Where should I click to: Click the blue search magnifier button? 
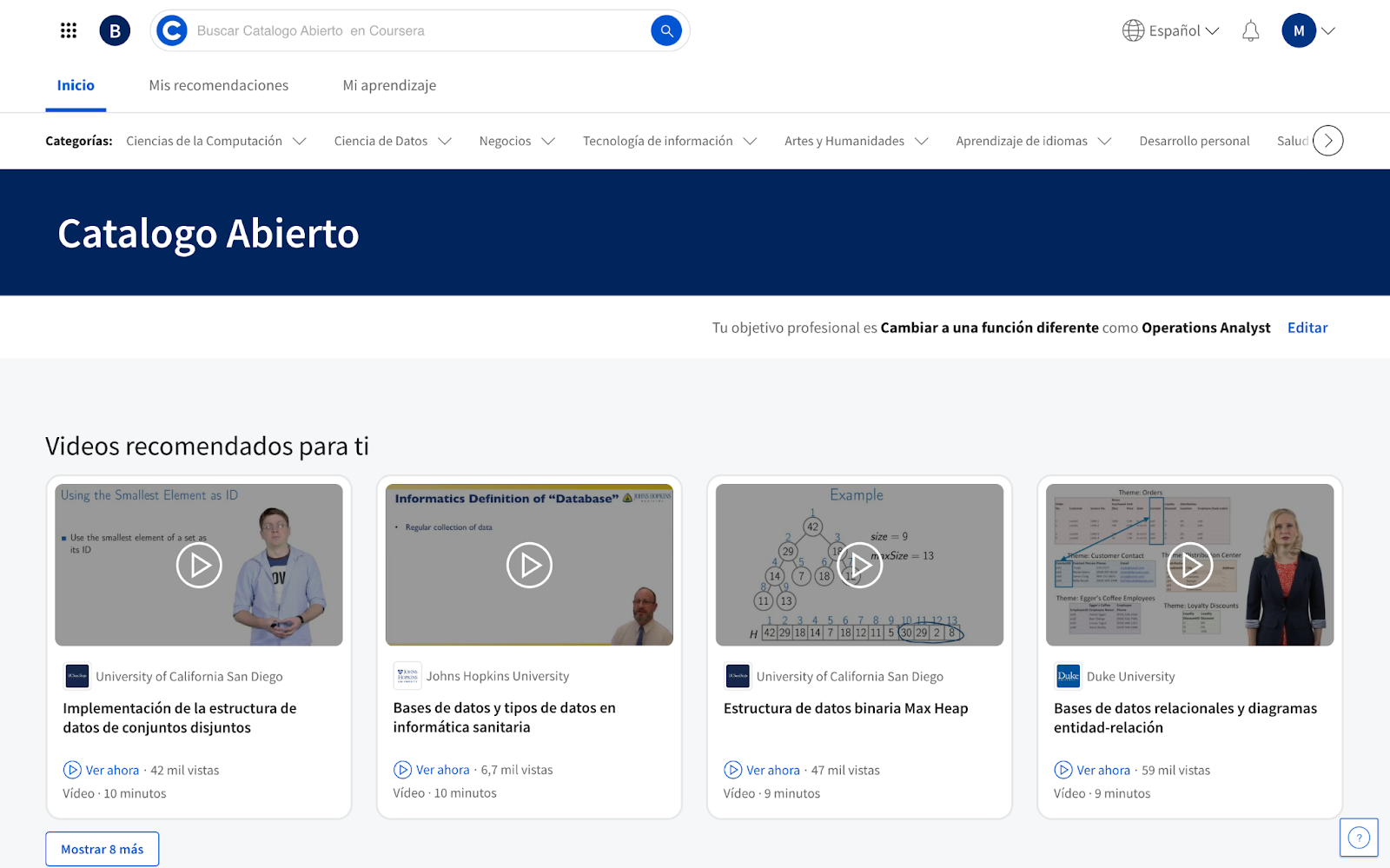coord(665,31)
